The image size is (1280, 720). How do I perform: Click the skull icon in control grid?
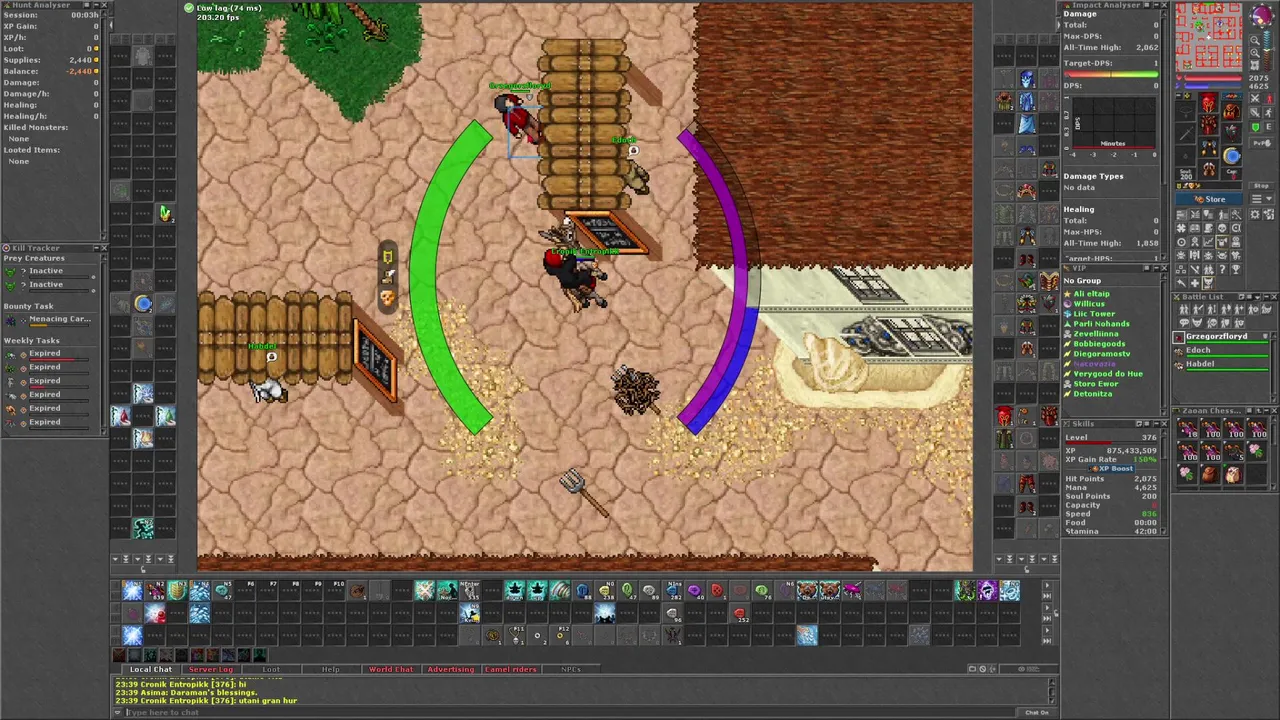[x=1222, y=228]
